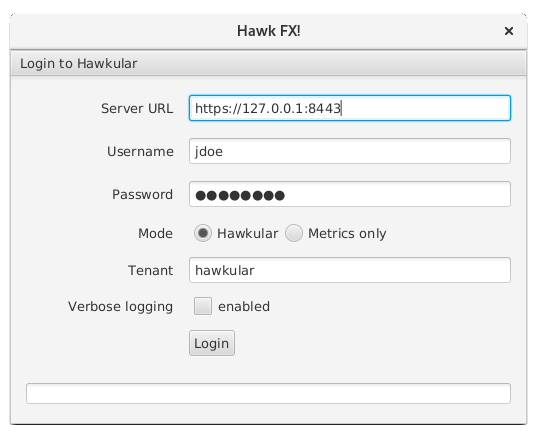Click the Mode label
Image resolution: width=543 pixels, height=438 pixels.
click(x=155, y=233)
